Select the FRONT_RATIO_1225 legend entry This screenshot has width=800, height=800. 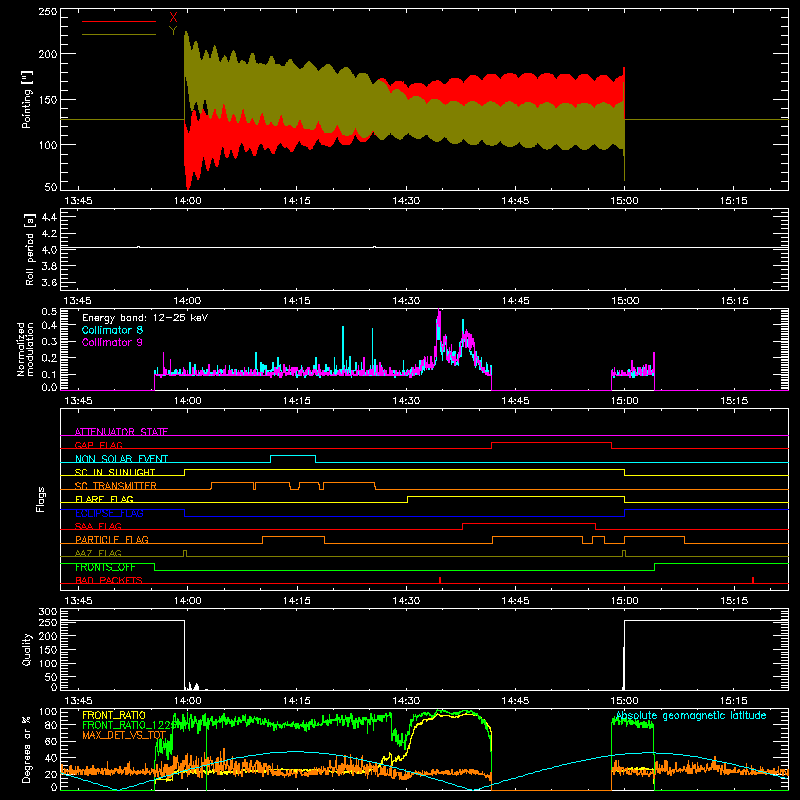(x=129, y=725)
